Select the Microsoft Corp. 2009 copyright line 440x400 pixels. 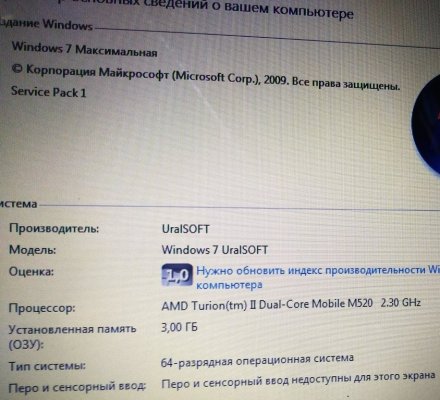(206, 77)
